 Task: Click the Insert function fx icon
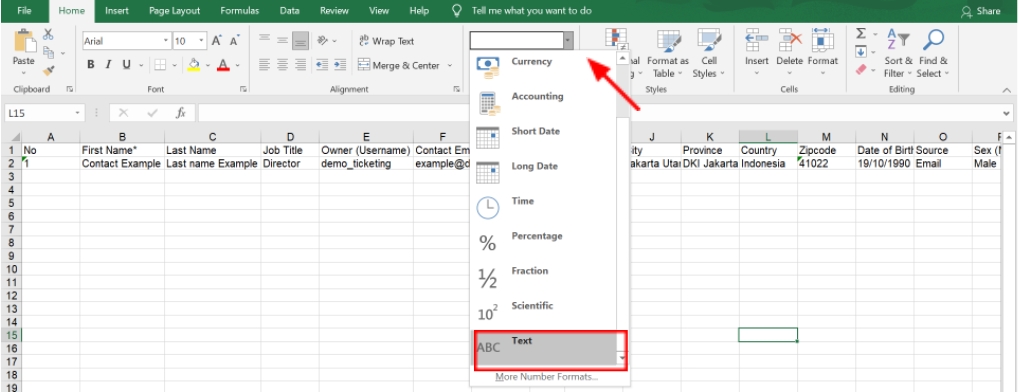[181, 113]
